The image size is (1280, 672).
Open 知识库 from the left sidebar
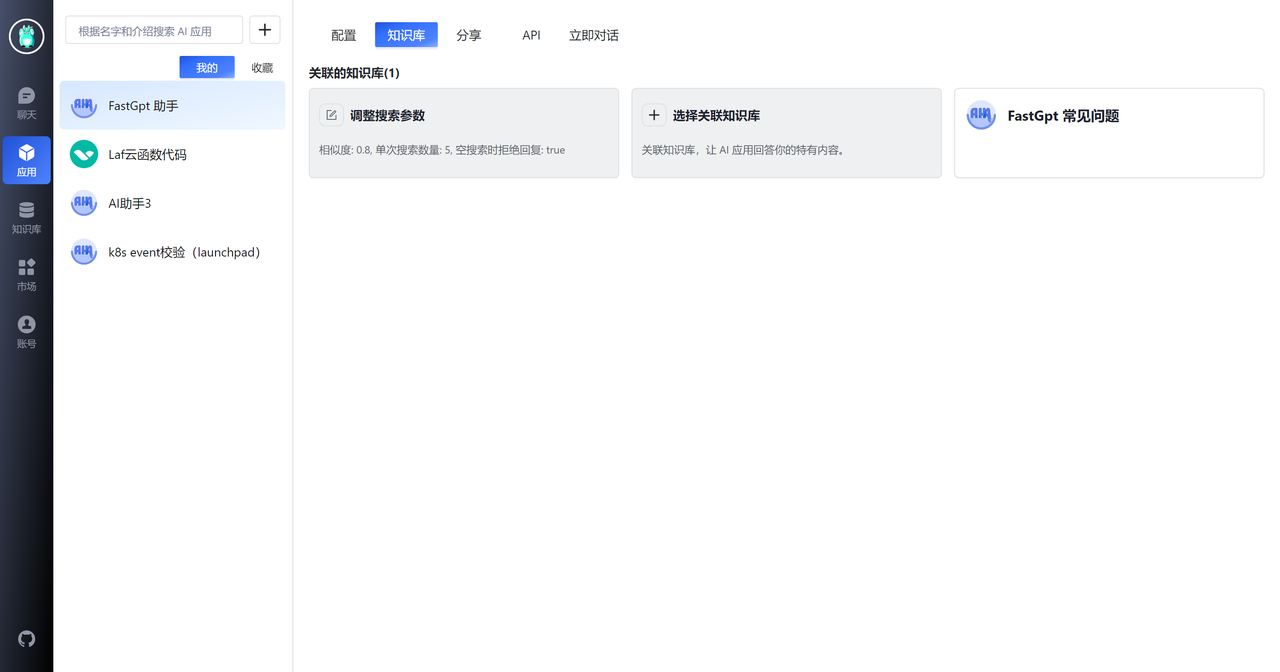(26, 216)
